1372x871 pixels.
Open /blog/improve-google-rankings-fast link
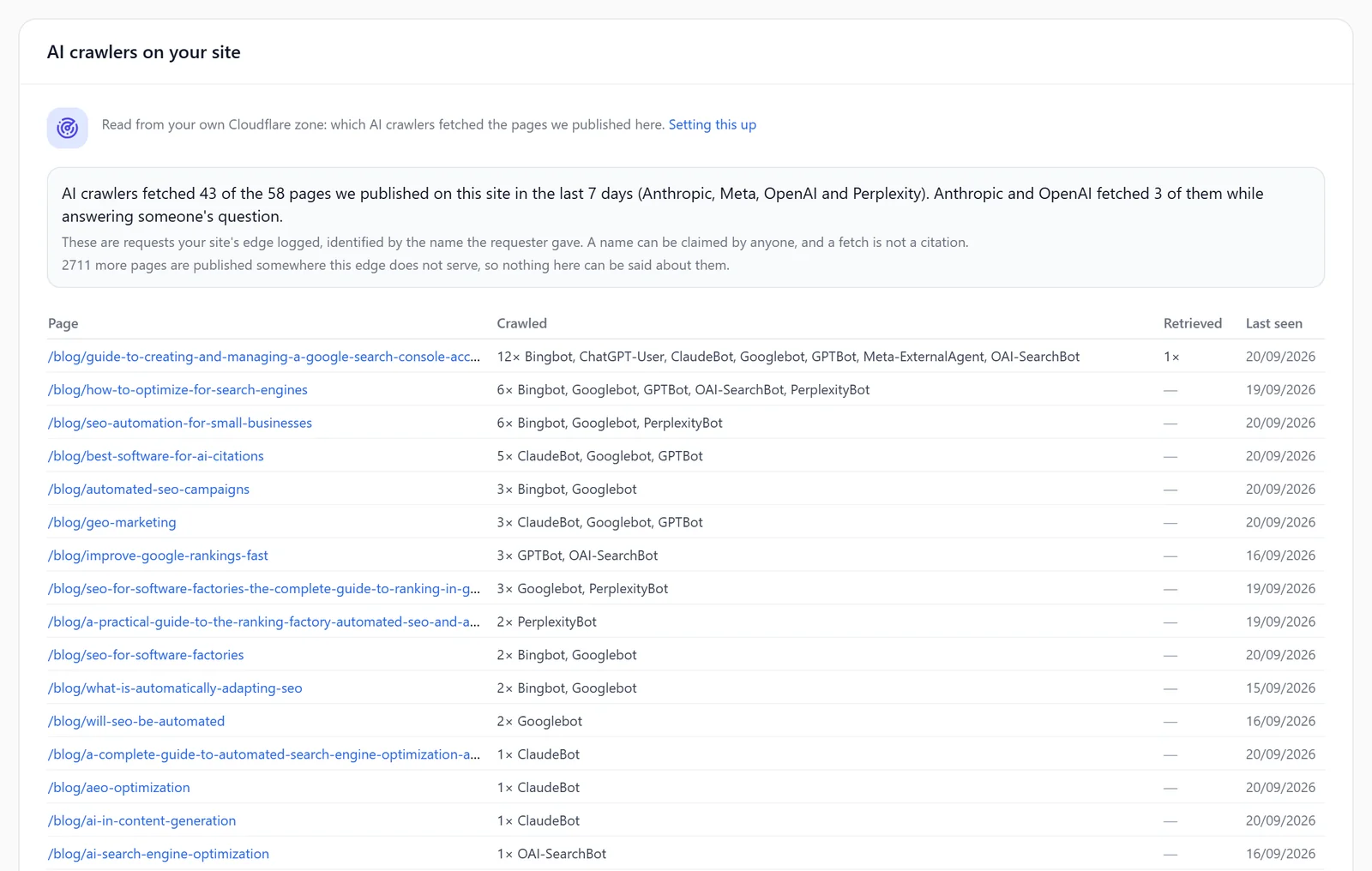point(158,556)
